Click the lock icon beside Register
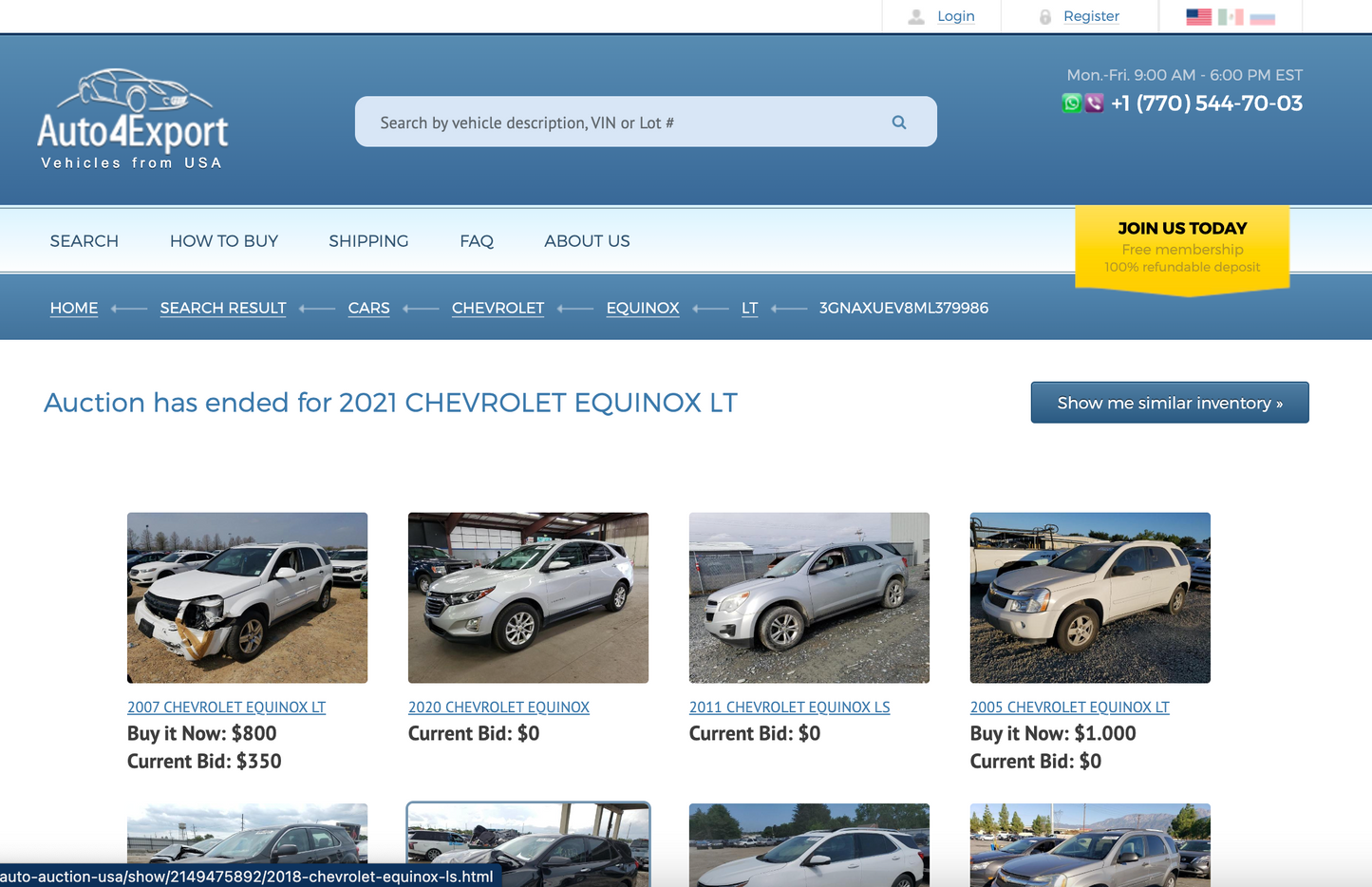The height and width of the screenshot is (887, 1372). (x=1045, y=16)
